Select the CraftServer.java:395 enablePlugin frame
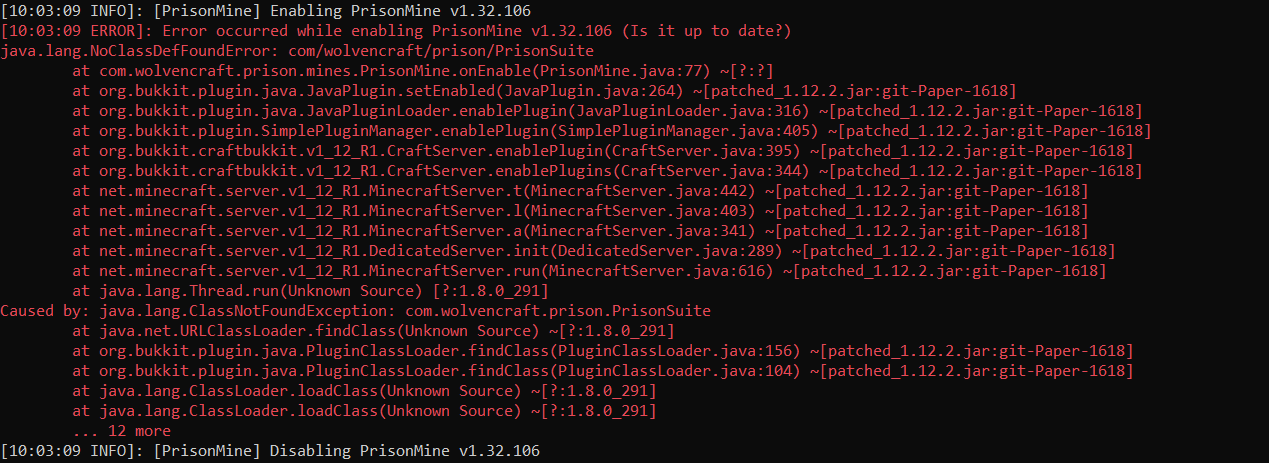 tap(602, 151)
